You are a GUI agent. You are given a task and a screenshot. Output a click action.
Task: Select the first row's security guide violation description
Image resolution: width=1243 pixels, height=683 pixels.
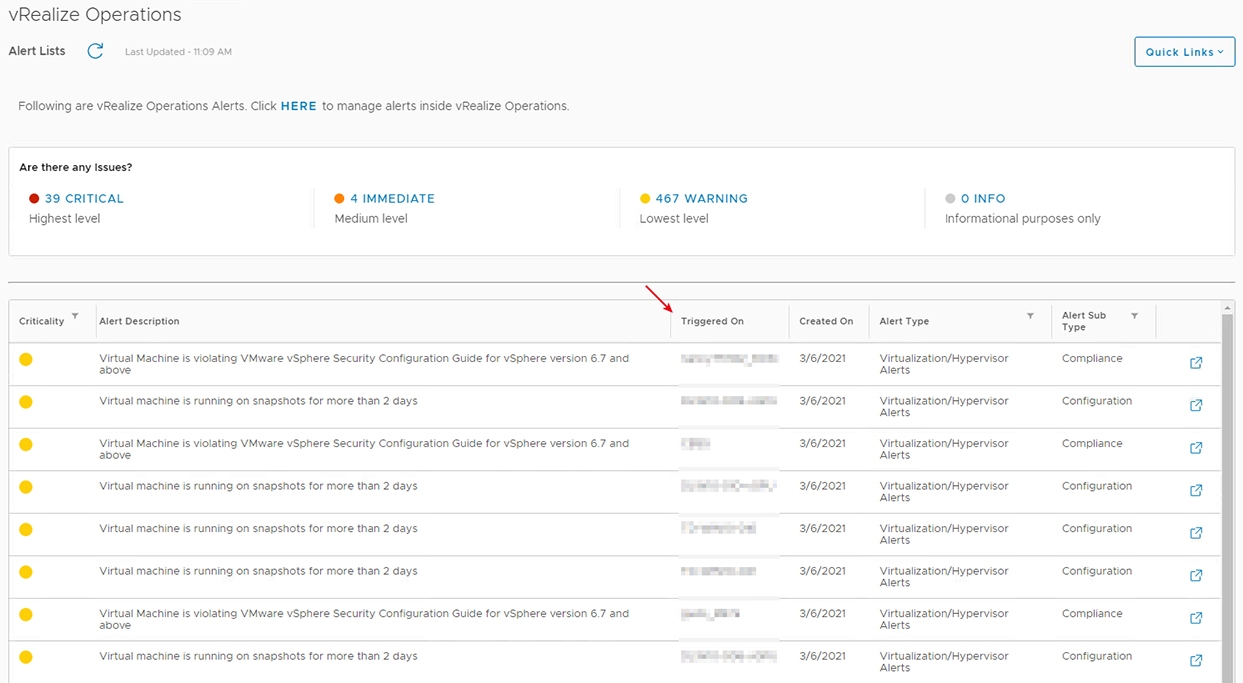[x=364, y=364]
